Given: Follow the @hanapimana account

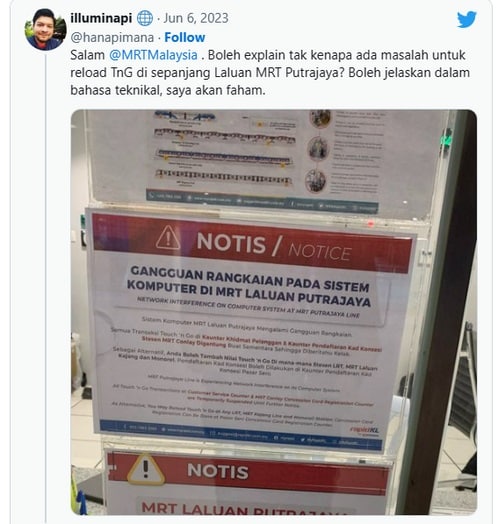Looking at the screenshot, I should pyautogui.click(x=185, y=37).
